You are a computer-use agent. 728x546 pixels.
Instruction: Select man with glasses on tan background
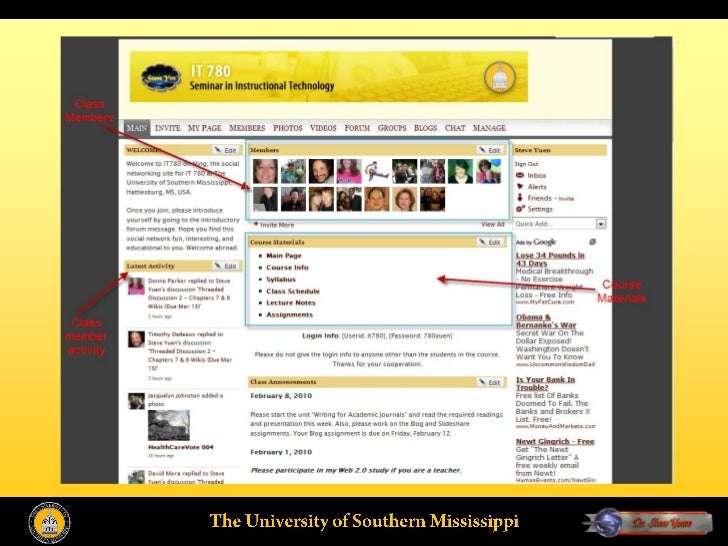pos(377,199)
